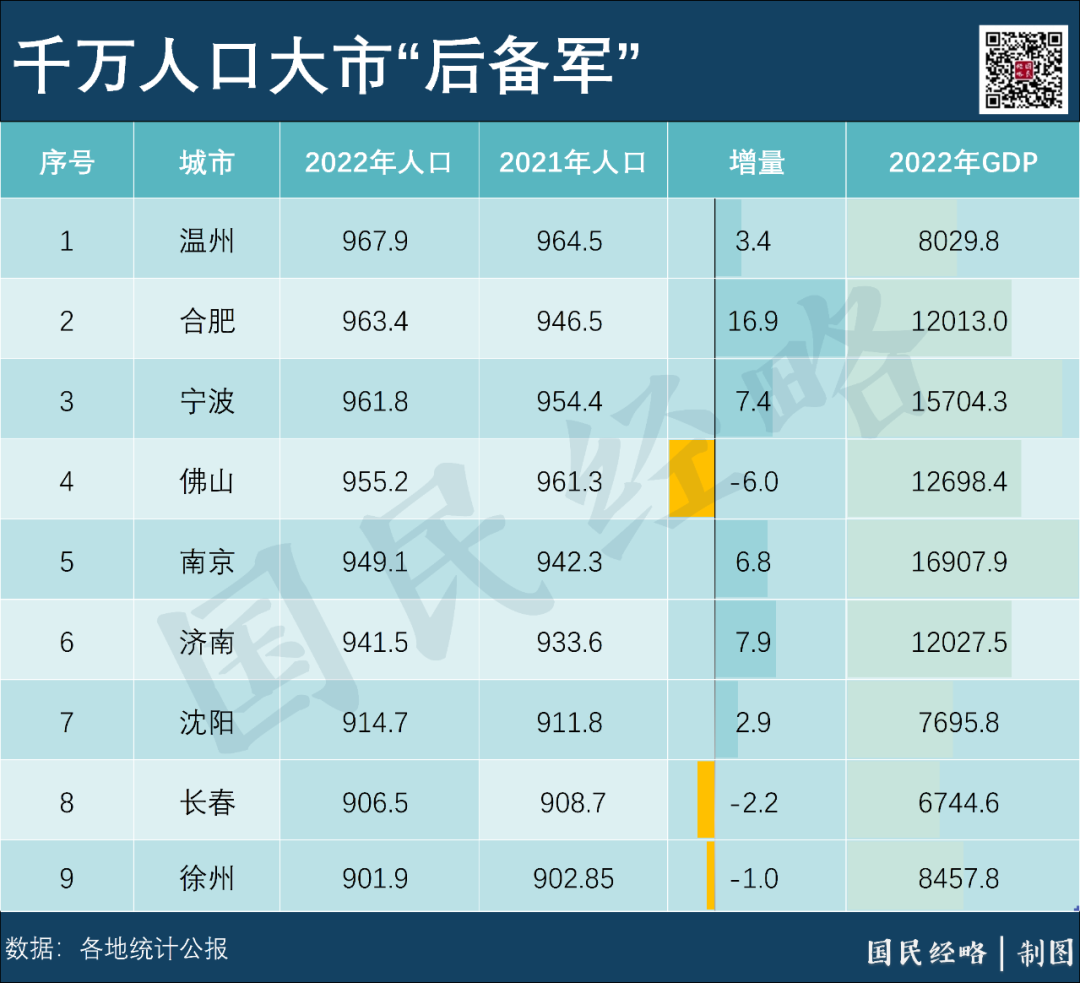The width and height of the screenshot is (1080, 983).
Task: Select the 963.4 population value
Action: click(x=375, y=321)
